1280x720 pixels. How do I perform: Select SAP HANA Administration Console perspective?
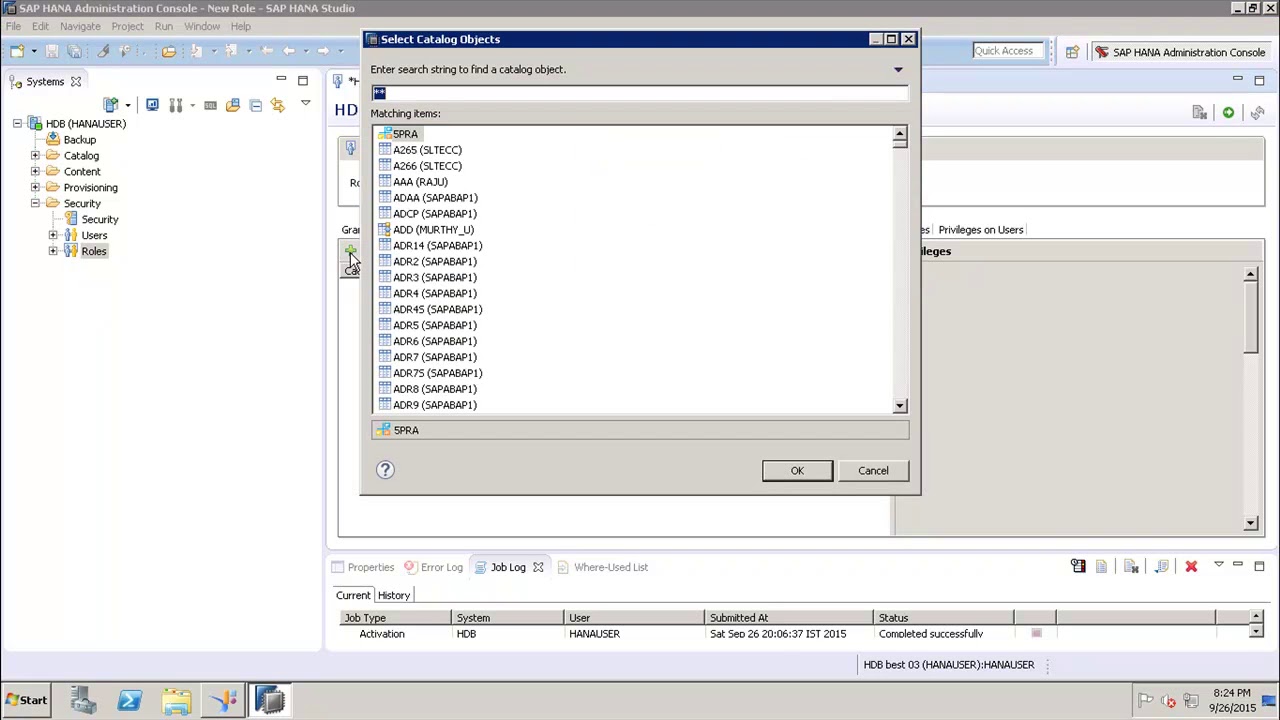coord(1179,52)
